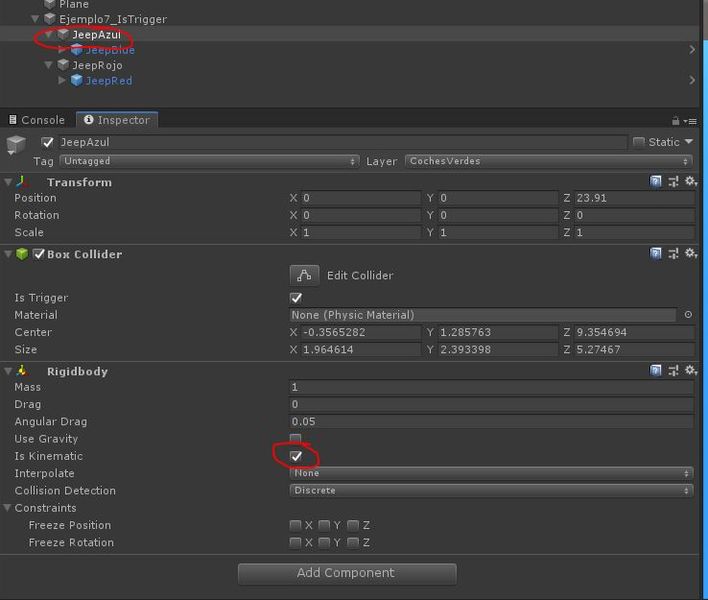Open Transform gear settings menu
708x600 pixels.
point(690,181)
